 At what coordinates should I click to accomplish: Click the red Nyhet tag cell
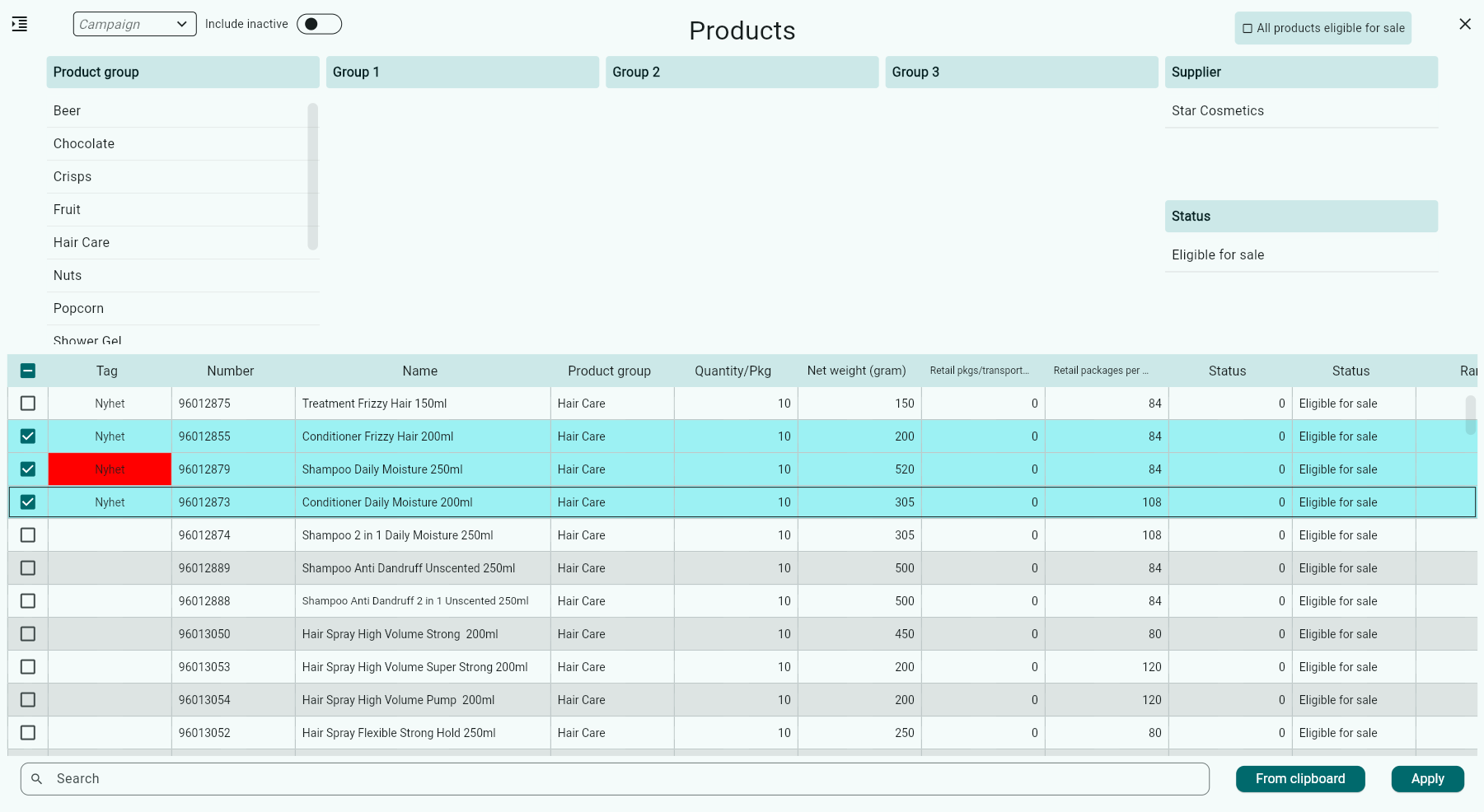click(110, 469)
